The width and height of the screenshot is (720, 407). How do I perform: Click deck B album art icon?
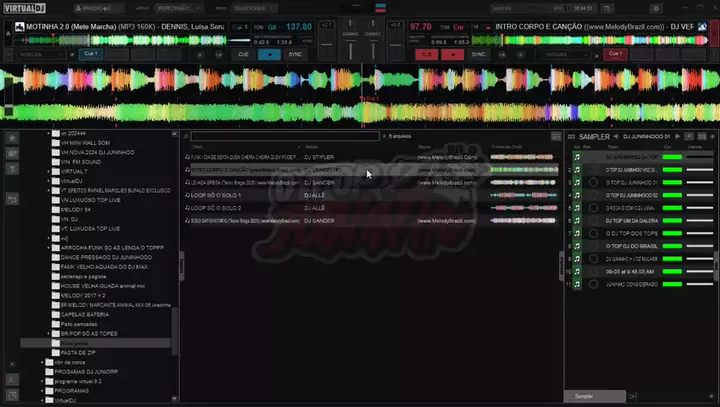(703, 27)
